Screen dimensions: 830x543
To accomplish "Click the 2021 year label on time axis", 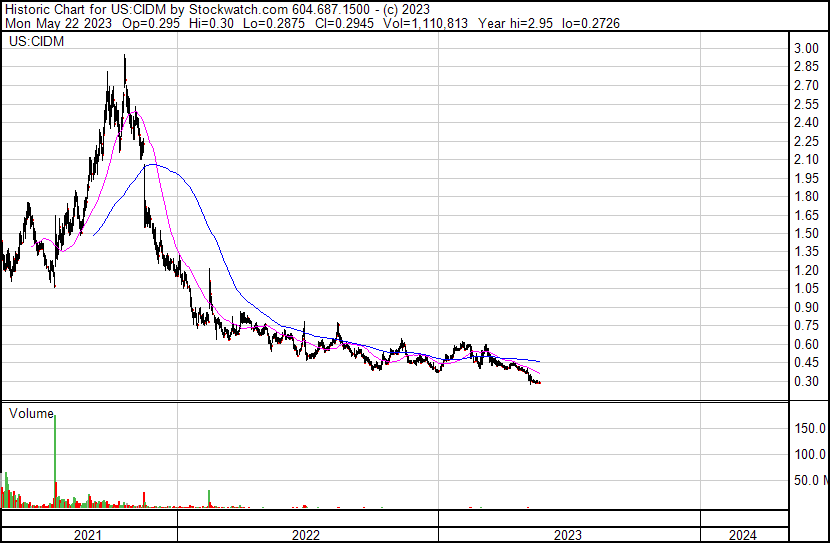I will point(88,535).
